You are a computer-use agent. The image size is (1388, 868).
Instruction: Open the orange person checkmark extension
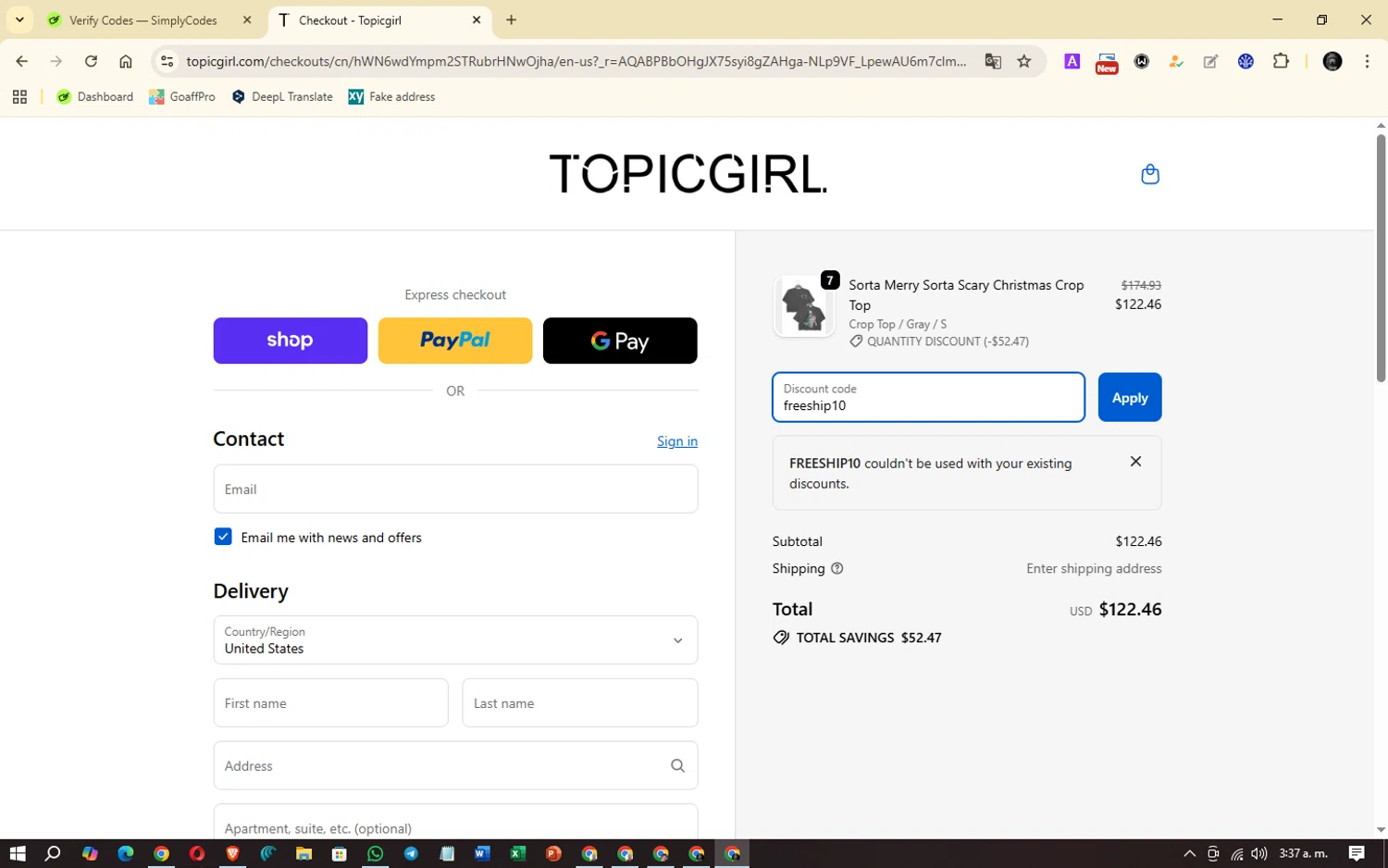(x=1176, y=61)
